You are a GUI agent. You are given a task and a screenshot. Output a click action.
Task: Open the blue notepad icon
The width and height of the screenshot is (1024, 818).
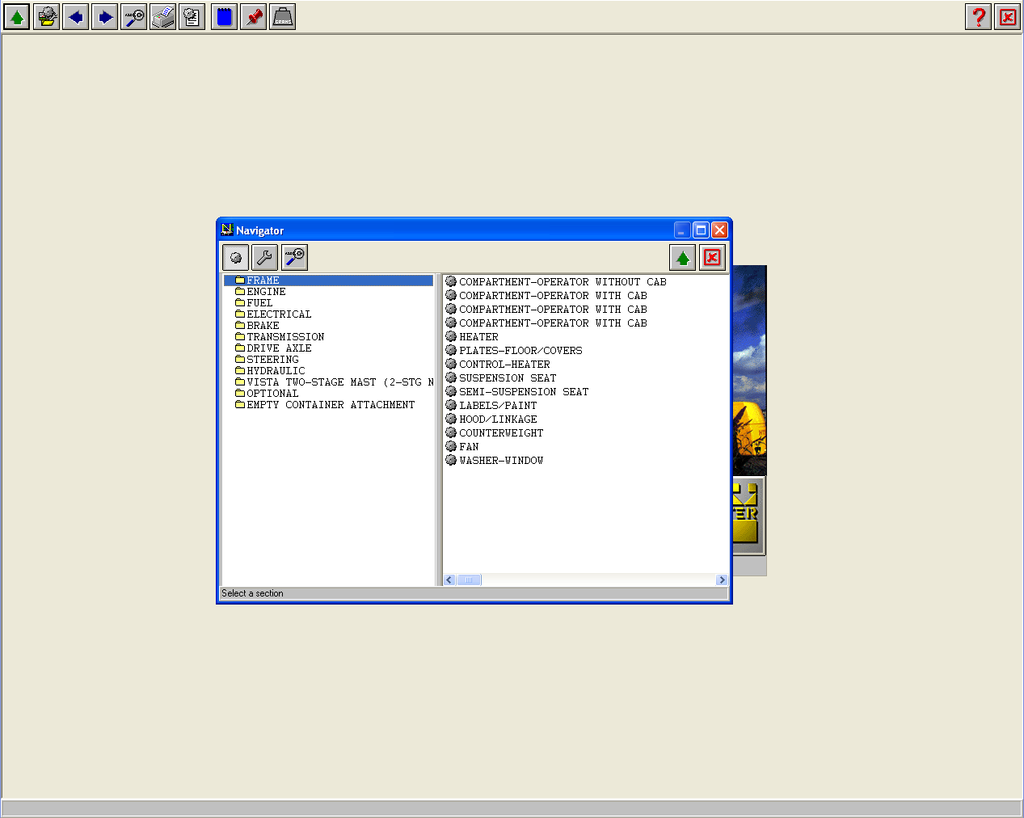click(x=225, y=17)
